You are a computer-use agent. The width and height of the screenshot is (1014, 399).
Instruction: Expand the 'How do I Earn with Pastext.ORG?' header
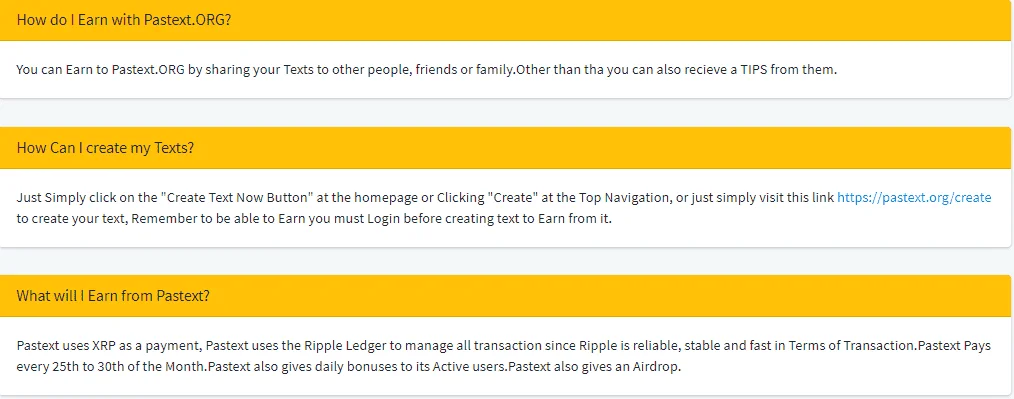tap(505, 20)
